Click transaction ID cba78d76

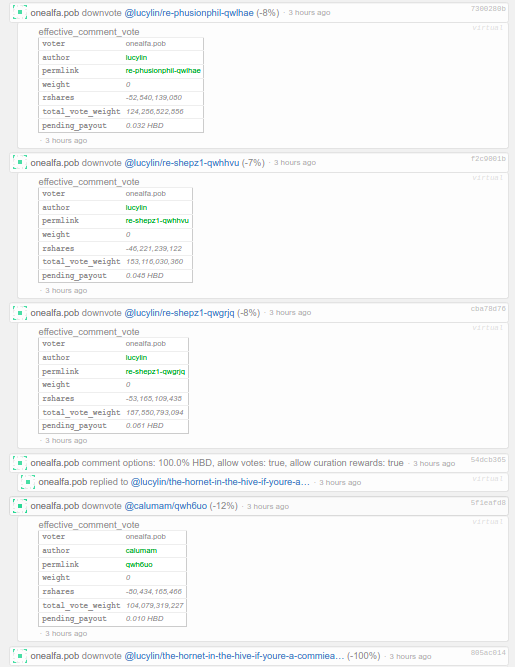[x=488, y=309]
